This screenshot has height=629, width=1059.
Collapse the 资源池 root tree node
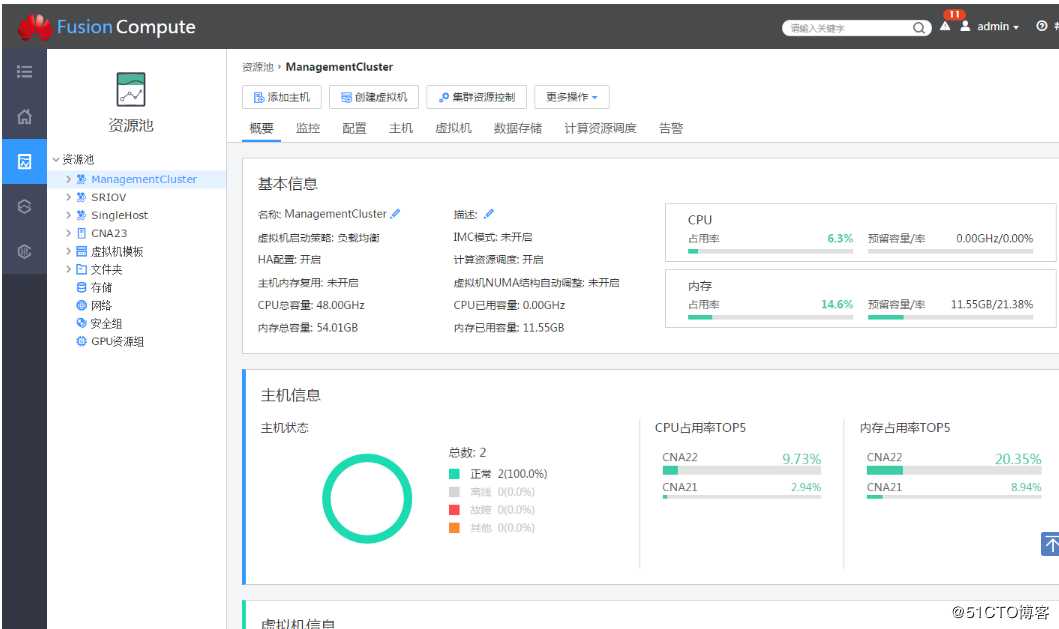[x=56, y=159]
